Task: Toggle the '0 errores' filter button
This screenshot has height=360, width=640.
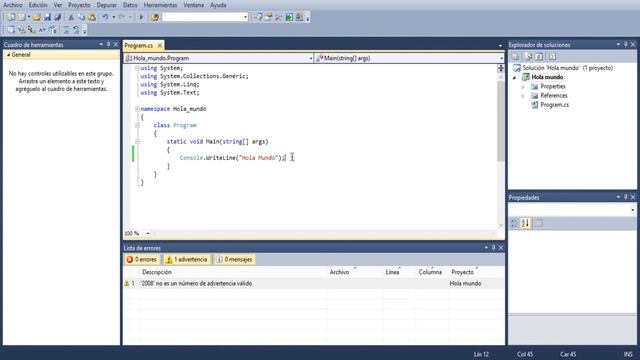Action: [x=142, y=260]
